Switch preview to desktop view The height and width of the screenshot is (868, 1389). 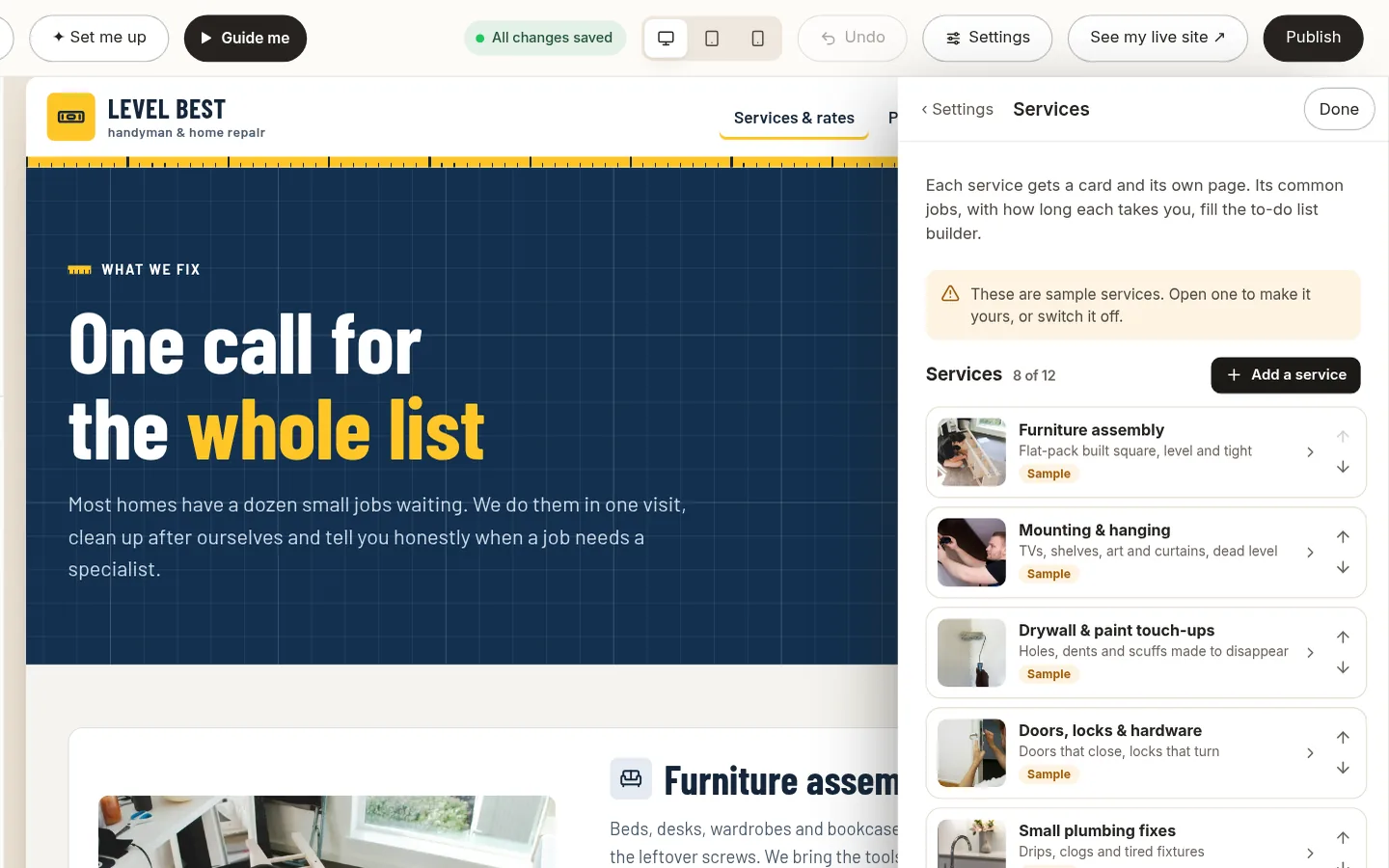[x=666, y=39]
